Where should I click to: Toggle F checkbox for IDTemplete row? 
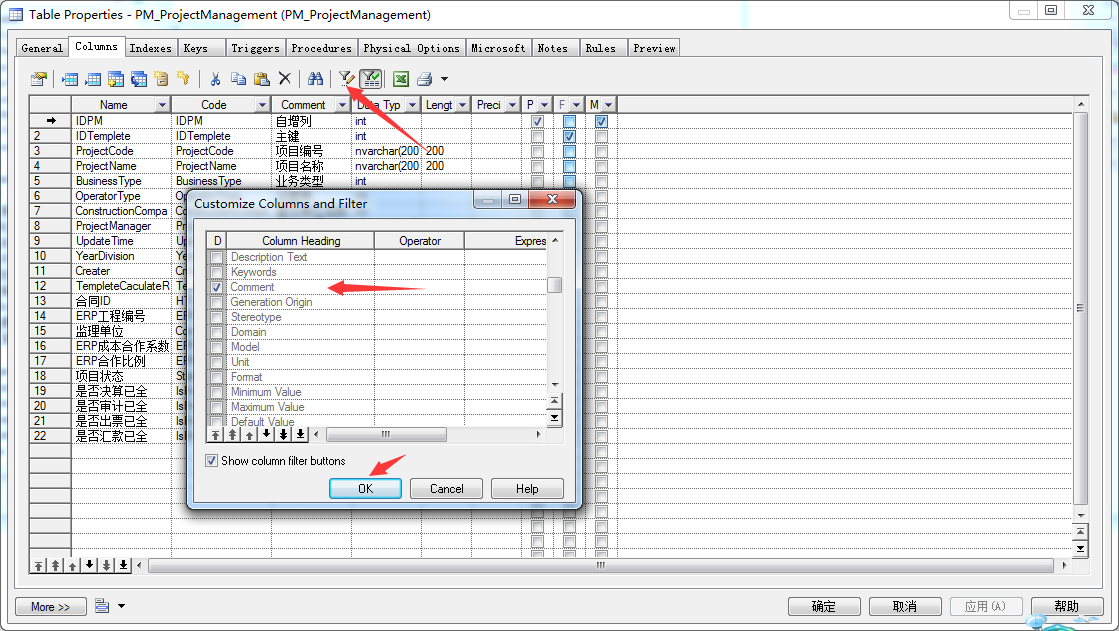[x=569, y=136]
